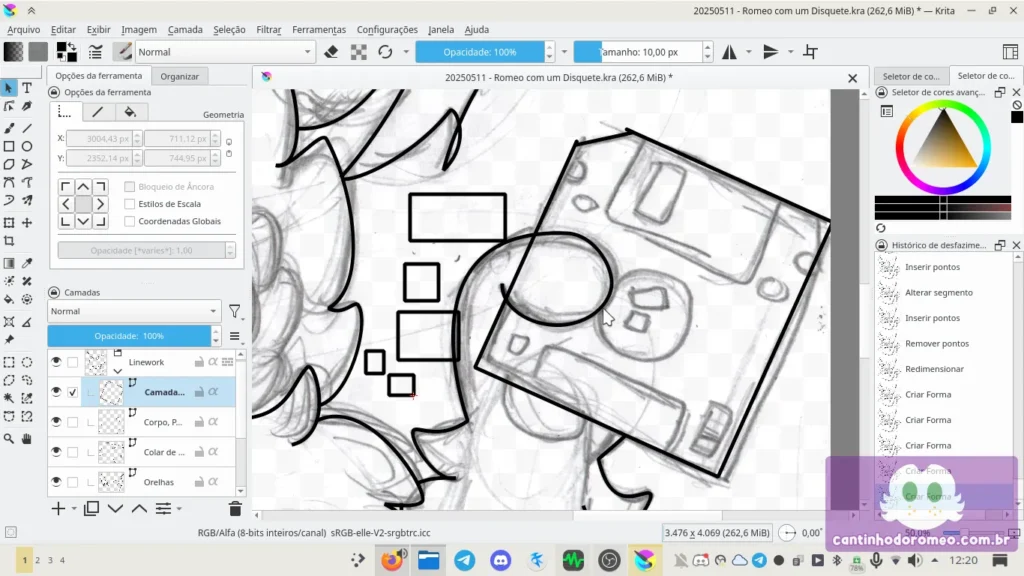Open the brush blending mode Normal dropdown
The height and width of the screenshot is (576, 1024).
tap(225, 52)
